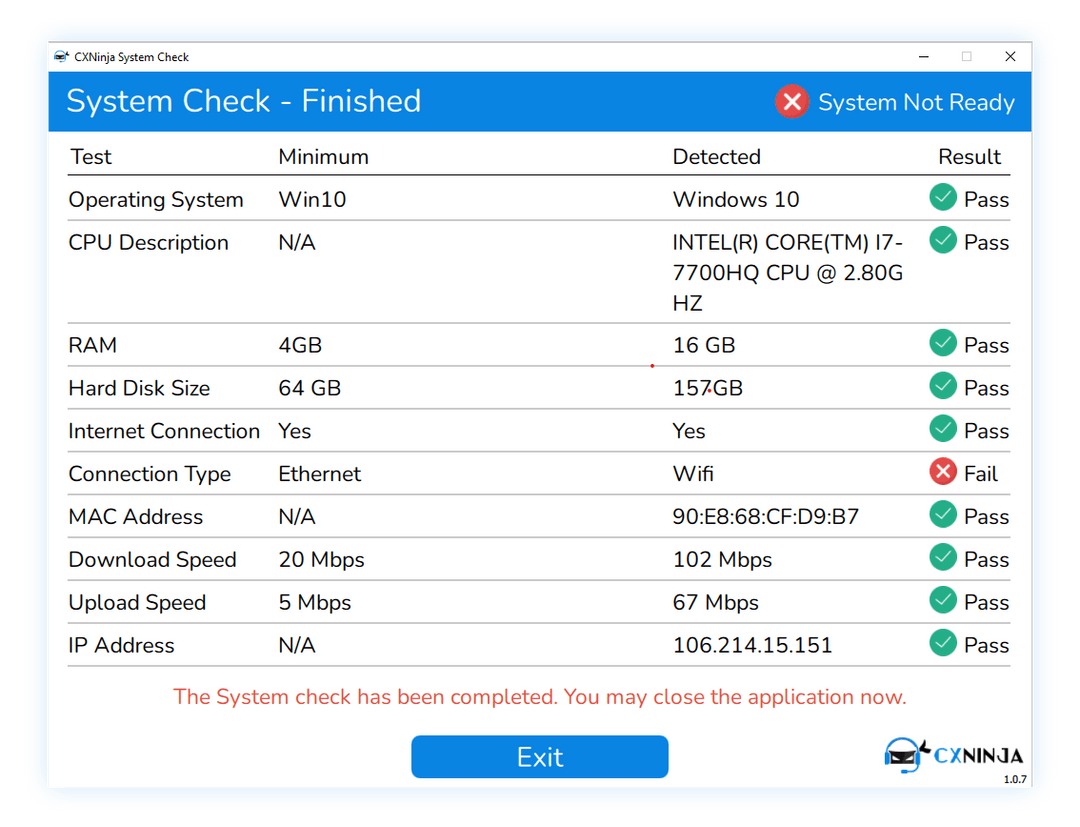1080x827 pixels.
Task: Click the Pass icon for CPU Description
Action: click(x=942, y=241)
